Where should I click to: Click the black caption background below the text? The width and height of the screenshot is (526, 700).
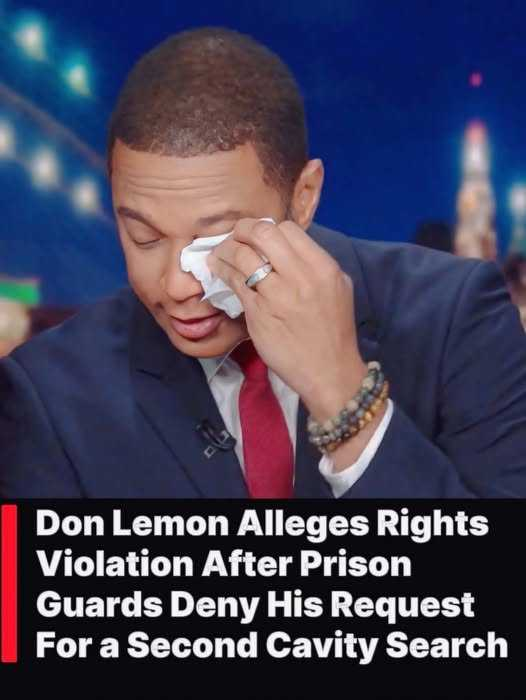click(x=263, y=682)
